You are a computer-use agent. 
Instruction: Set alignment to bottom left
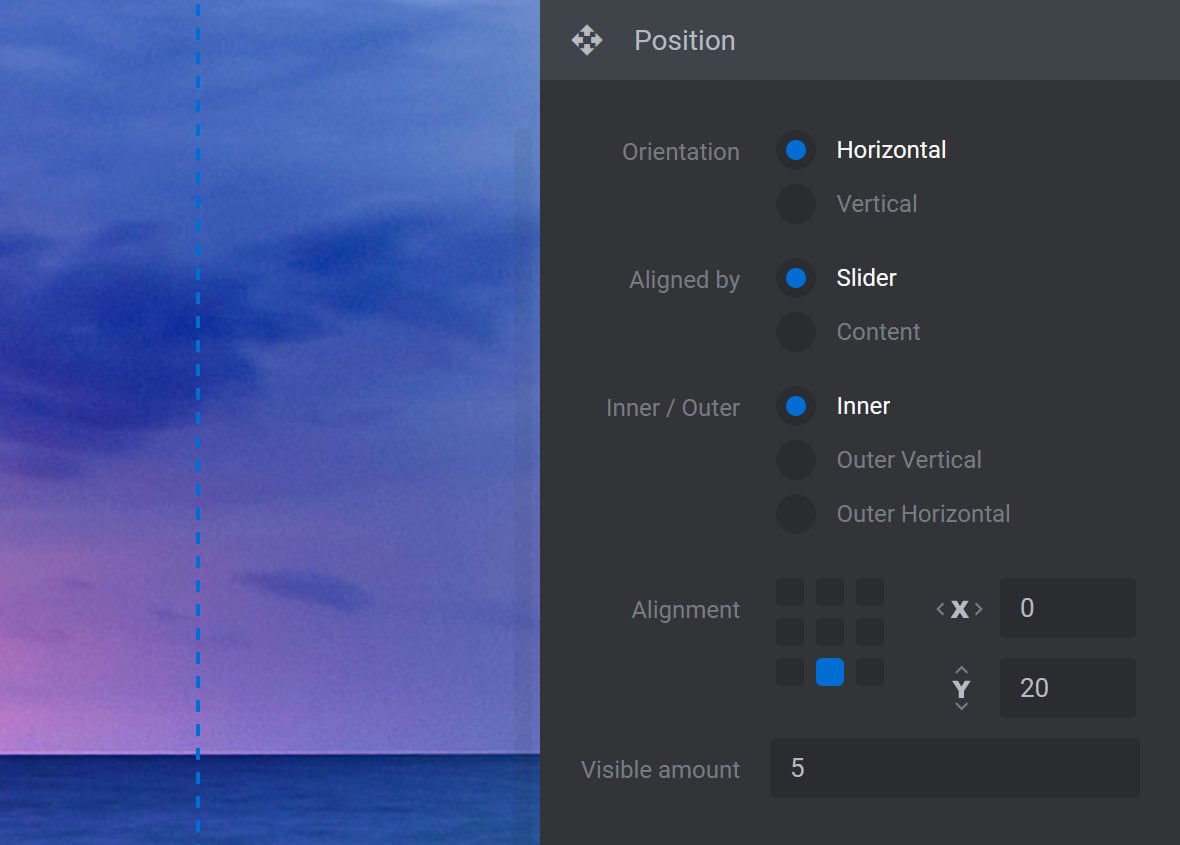point(789,672)
